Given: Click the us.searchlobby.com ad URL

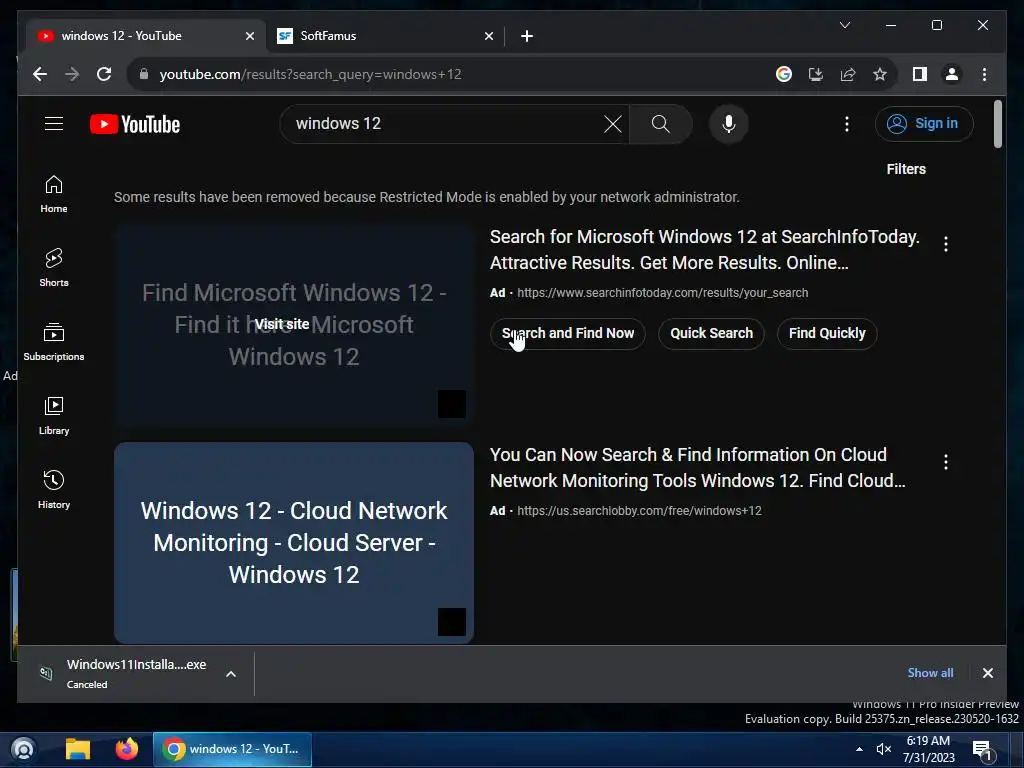Looking at the screenshot, I should tap(639, 511).
